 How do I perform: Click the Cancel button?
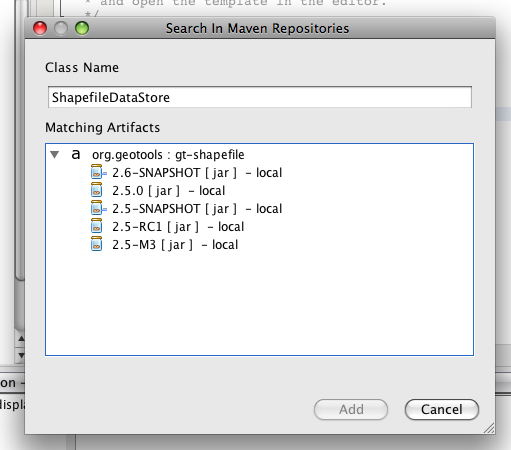[x=442, y=409]
